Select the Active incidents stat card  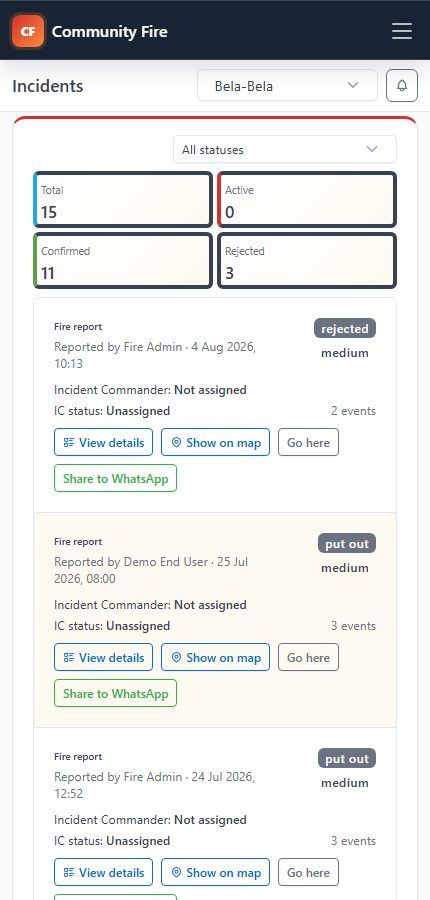[307, 200]
